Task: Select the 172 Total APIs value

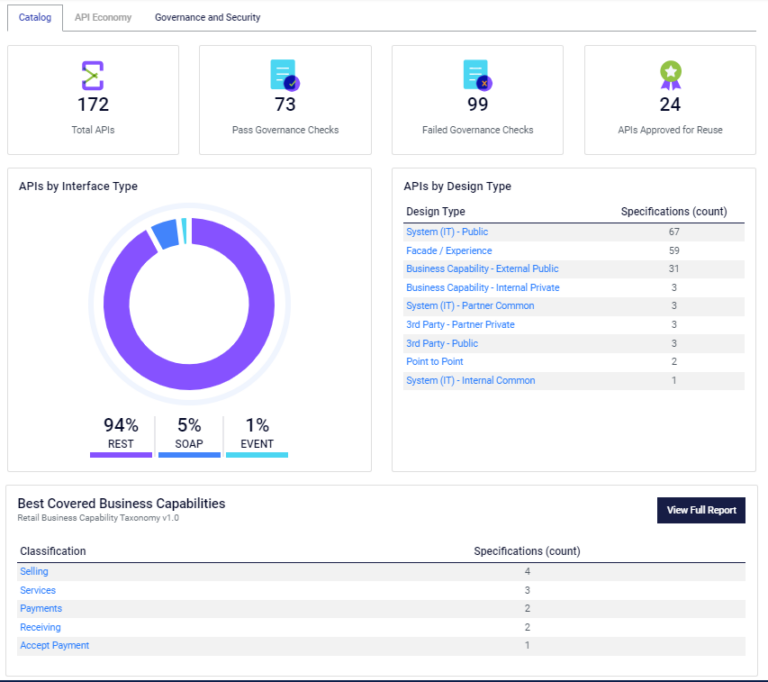Action: 93,104
